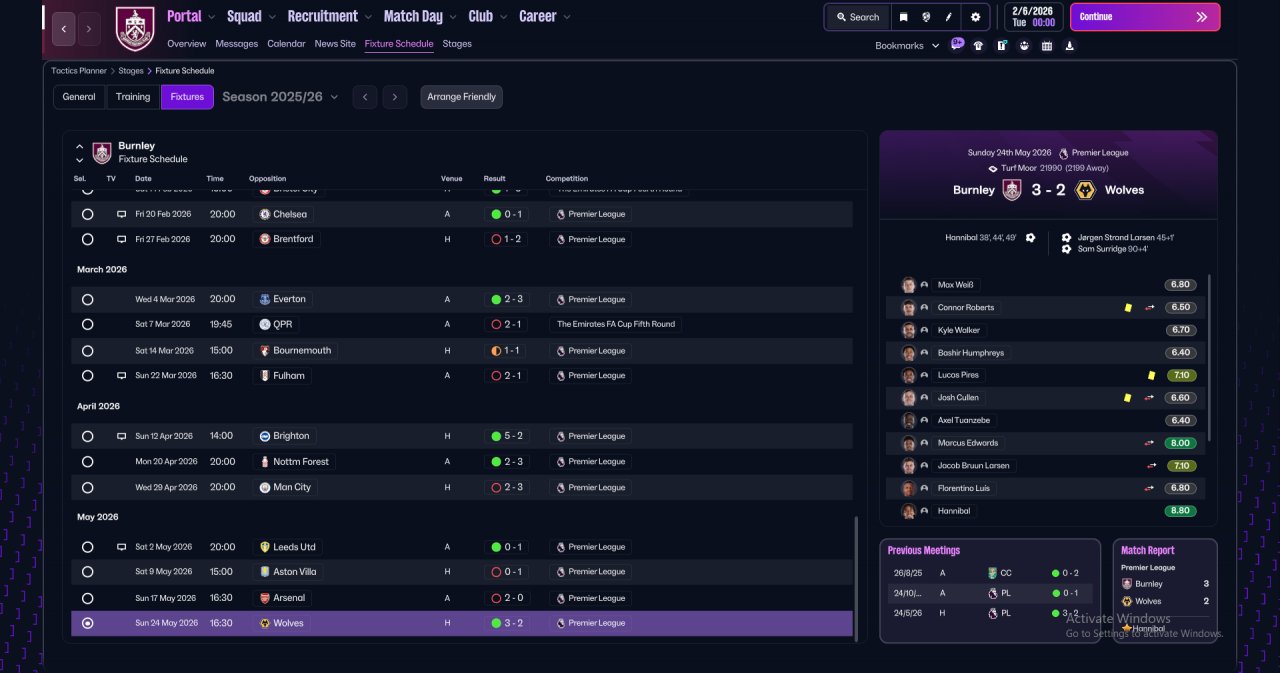Select the Everton fixture radio button

(x=88, y=299)
